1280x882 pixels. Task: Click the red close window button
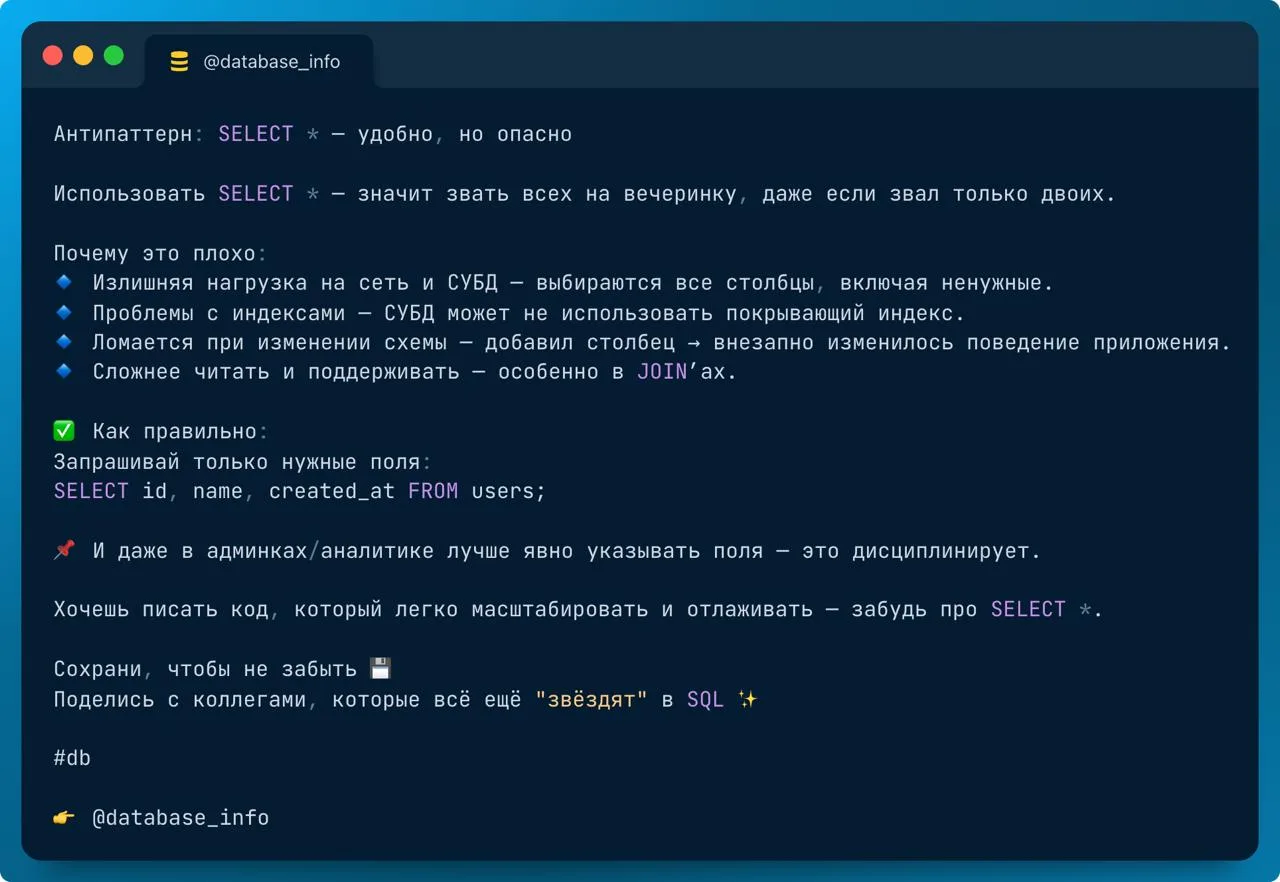(53, 56)
